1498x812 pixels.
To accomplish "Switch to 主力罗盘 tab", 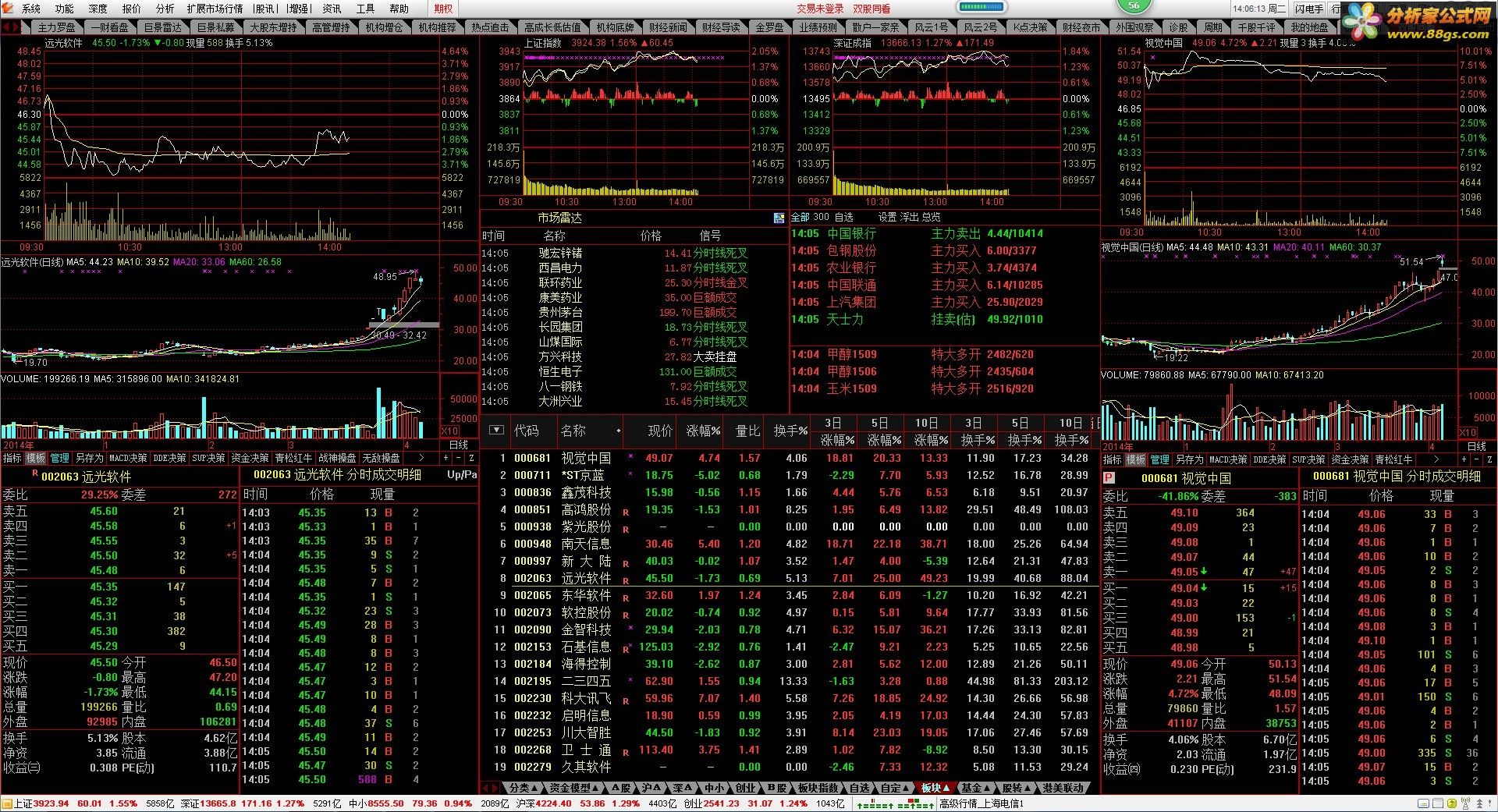I will pyautogui.click(x=57, y=27).
